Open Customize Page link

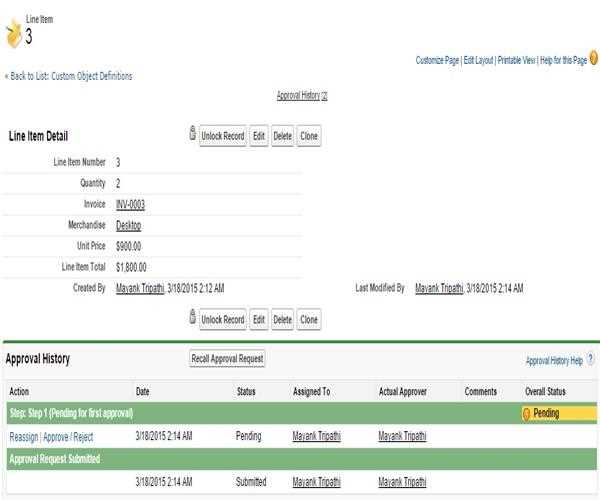point(437,60)
